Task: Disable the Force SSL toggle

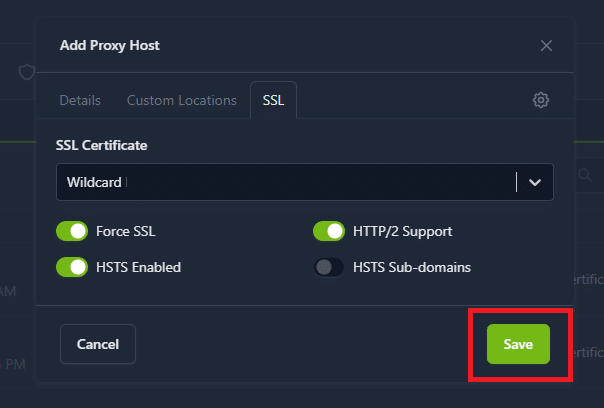Action: pos(73,232)
